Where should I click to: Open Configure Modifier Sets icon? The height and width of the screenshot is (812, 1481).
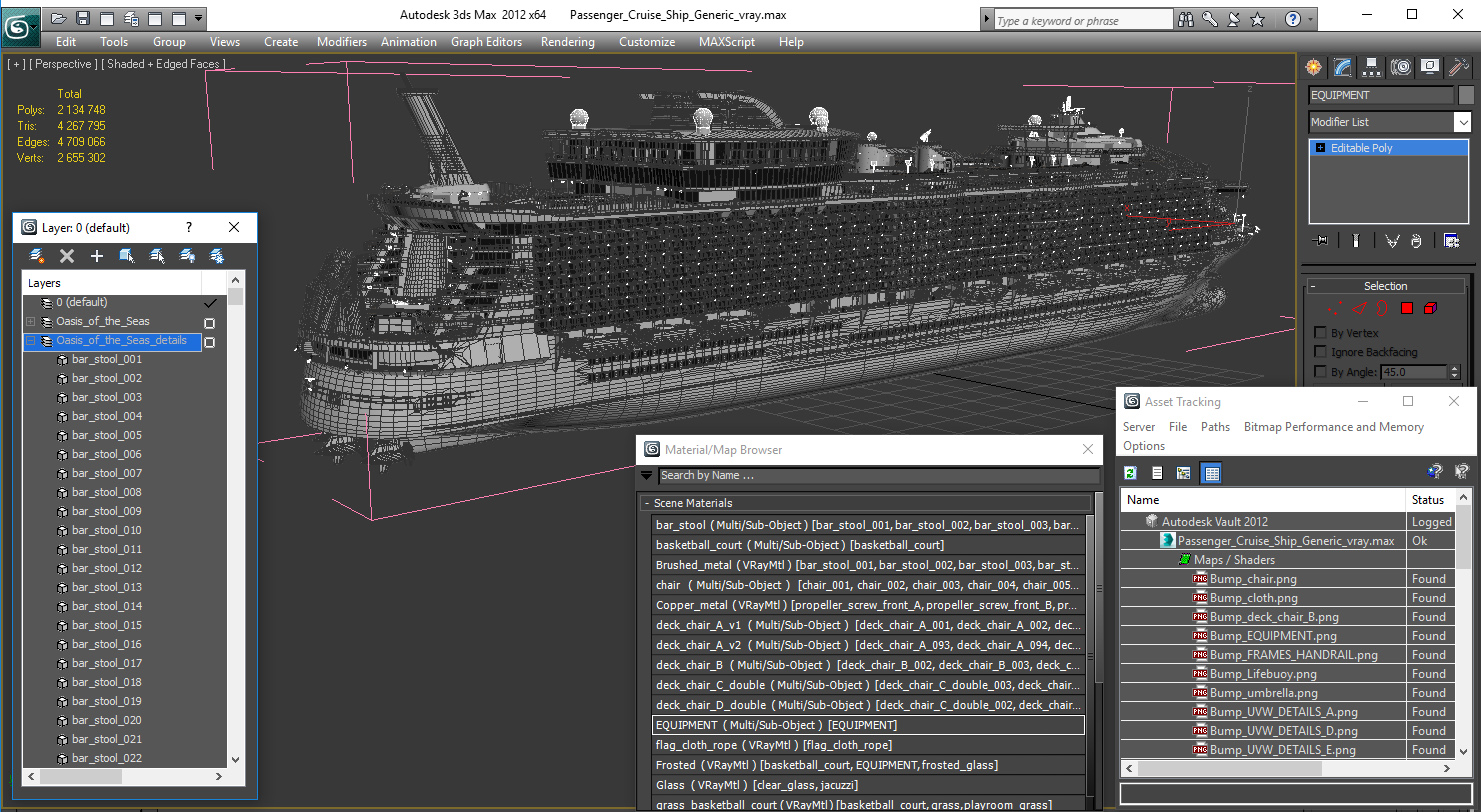coord(1451,240)
